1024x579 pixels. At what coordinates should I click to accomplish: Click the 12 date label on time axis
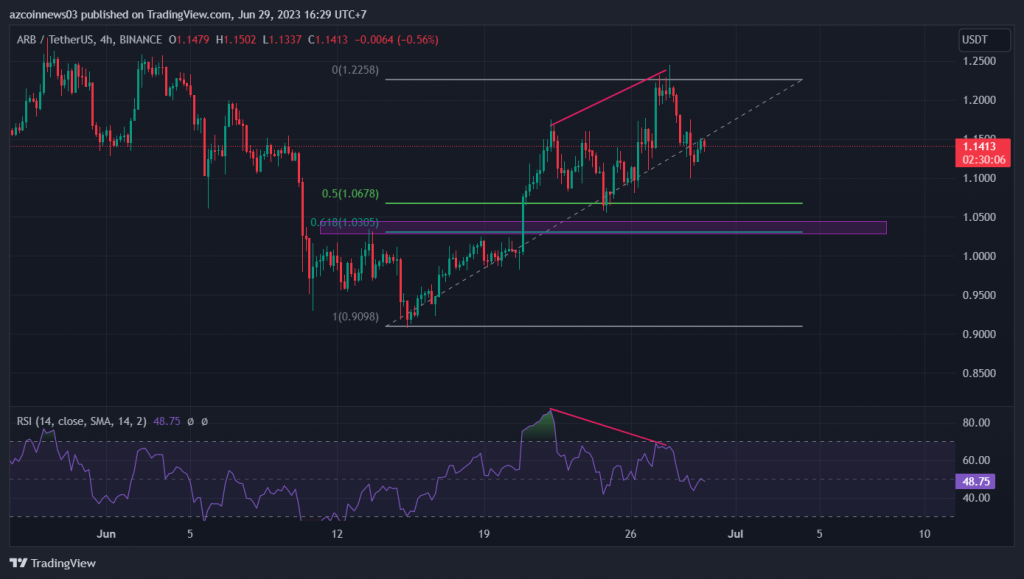click(336, 534)
